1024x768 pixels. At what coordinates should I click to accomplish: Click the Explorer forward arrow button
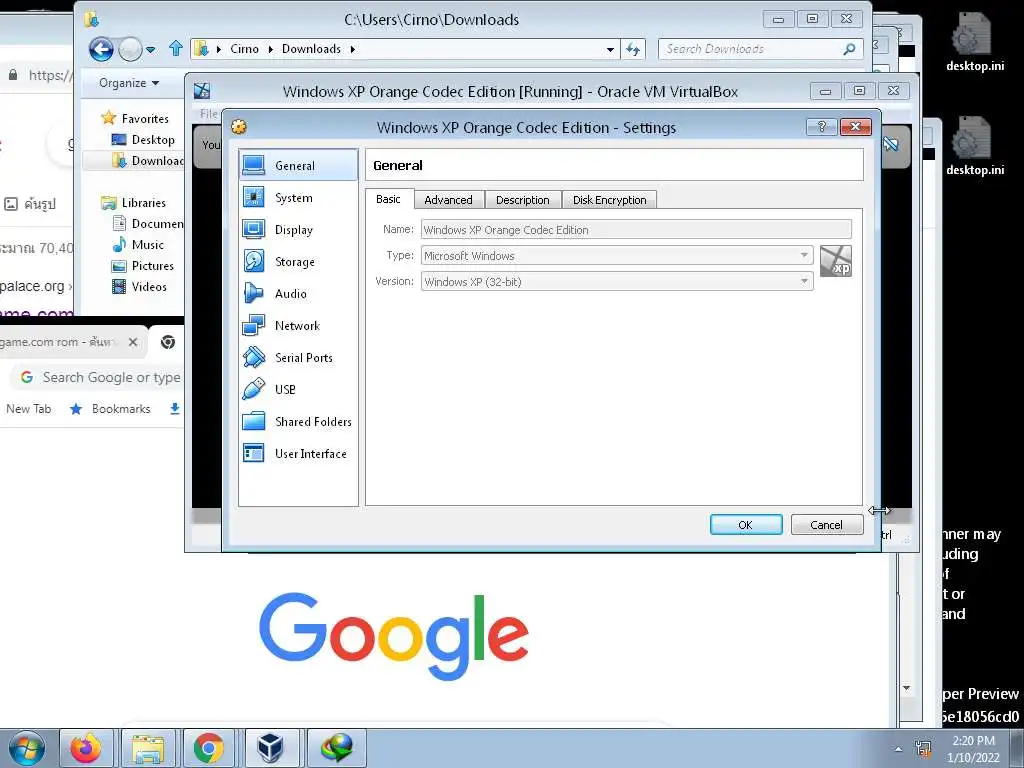[130, 49]
